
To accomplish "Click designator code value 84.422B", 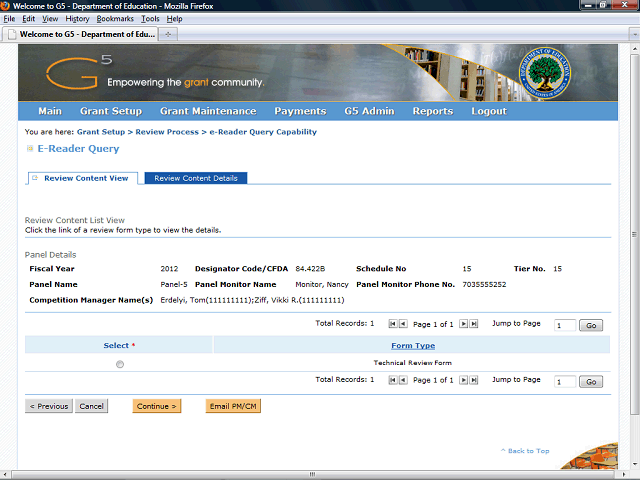I will [310, 269].
